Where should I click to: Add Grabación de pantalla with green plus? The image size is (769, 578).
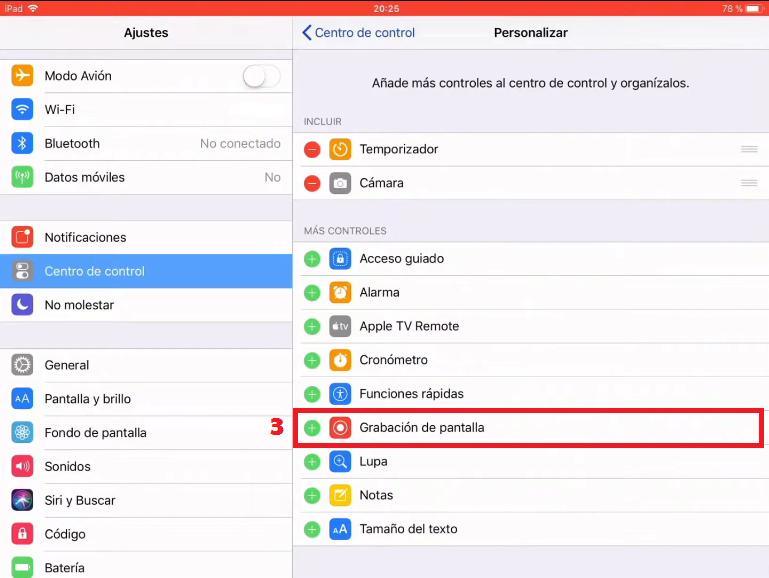pyautogui.click(x=312, y=428)
